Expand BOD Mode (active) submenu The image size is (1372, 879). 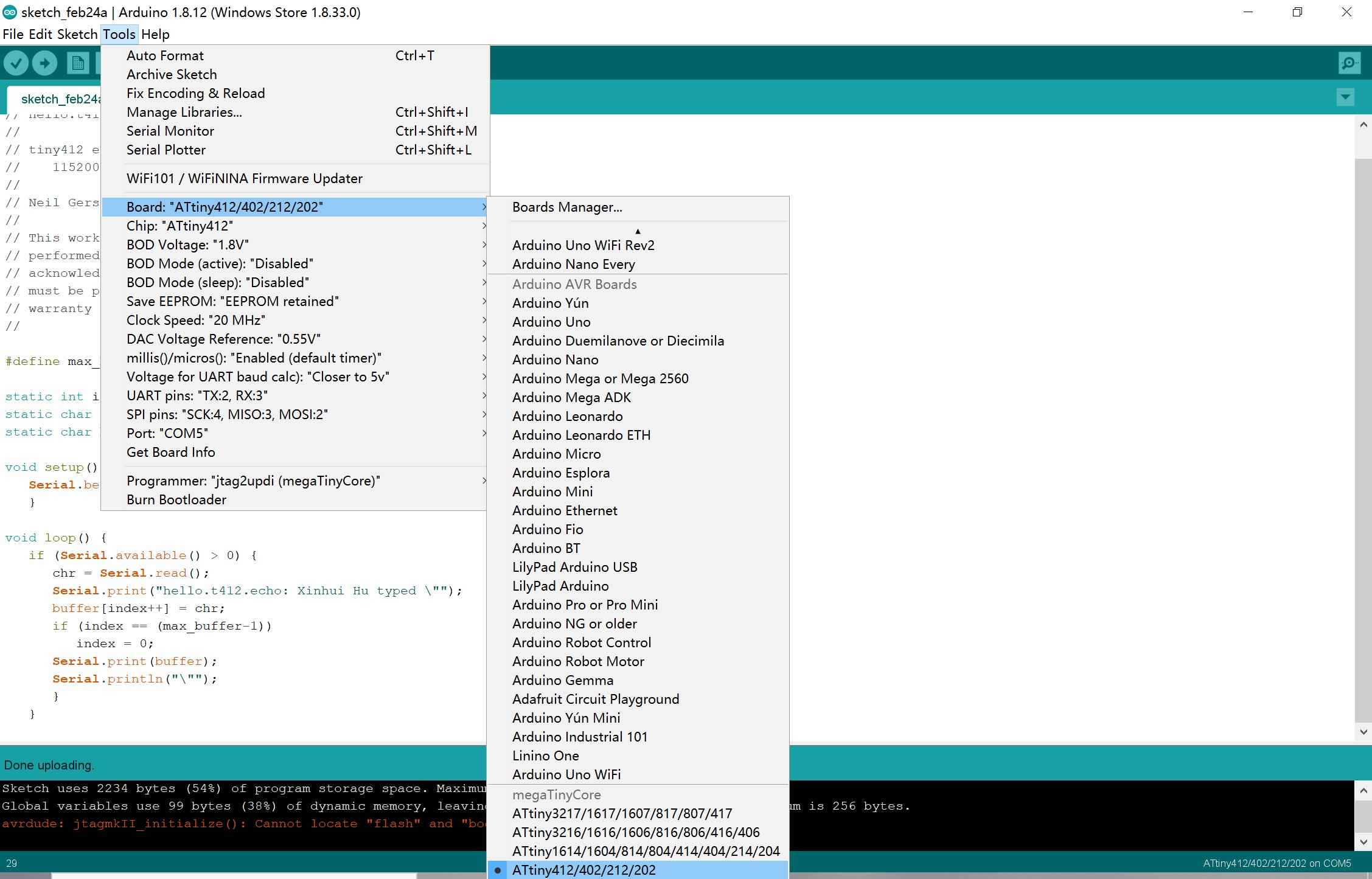click(x=295, y=263)
